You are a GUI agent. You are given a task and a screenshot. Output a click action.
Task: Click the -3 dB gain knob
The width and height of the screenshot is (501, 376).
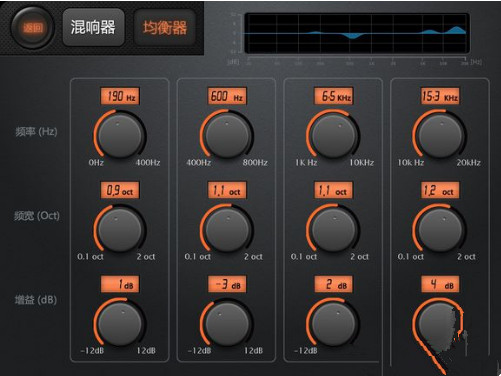(227, 324)
